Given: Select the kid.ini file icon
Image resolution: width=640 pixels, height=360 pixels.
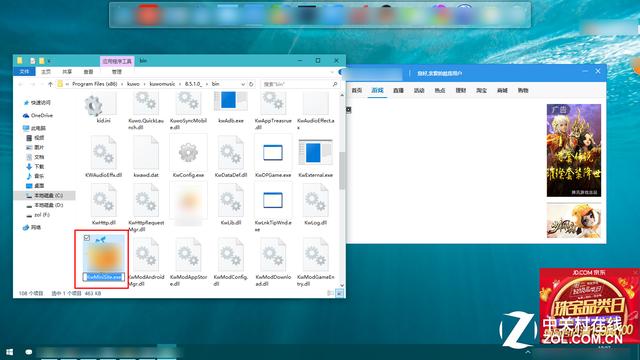Looking at the screenshot, I should click(x=94, y=105).
